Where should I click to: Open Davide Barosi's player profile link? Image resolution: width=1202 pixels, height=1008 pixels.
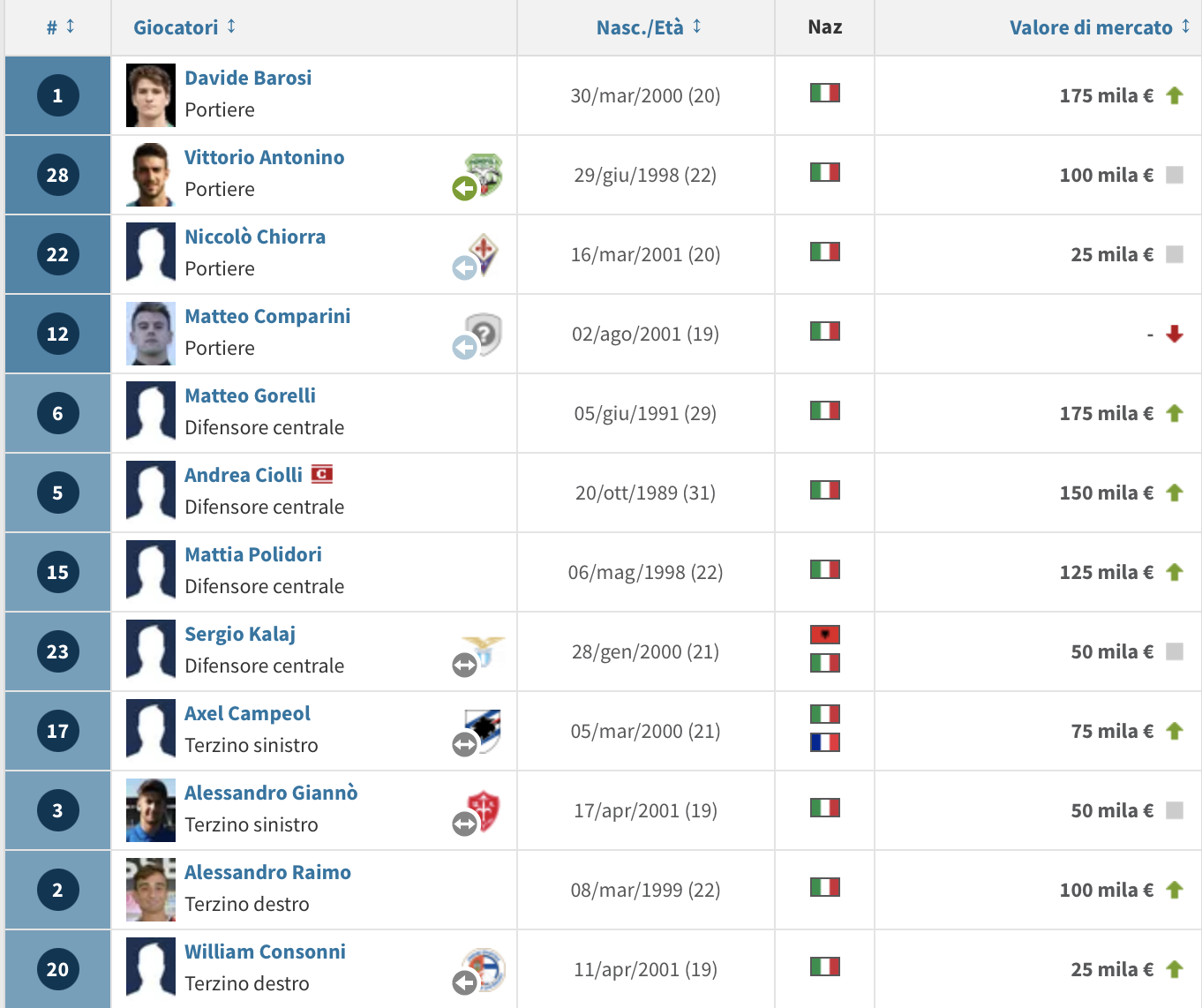[248, 78]
